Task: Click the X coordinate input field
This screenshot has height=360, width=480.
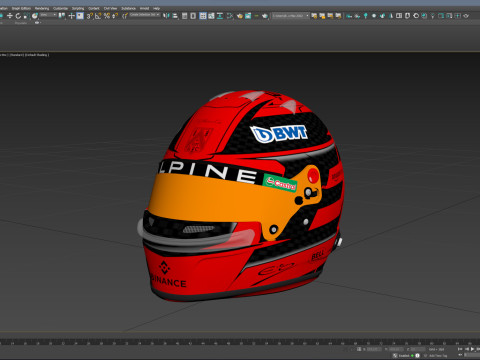Action: (374, 349)
